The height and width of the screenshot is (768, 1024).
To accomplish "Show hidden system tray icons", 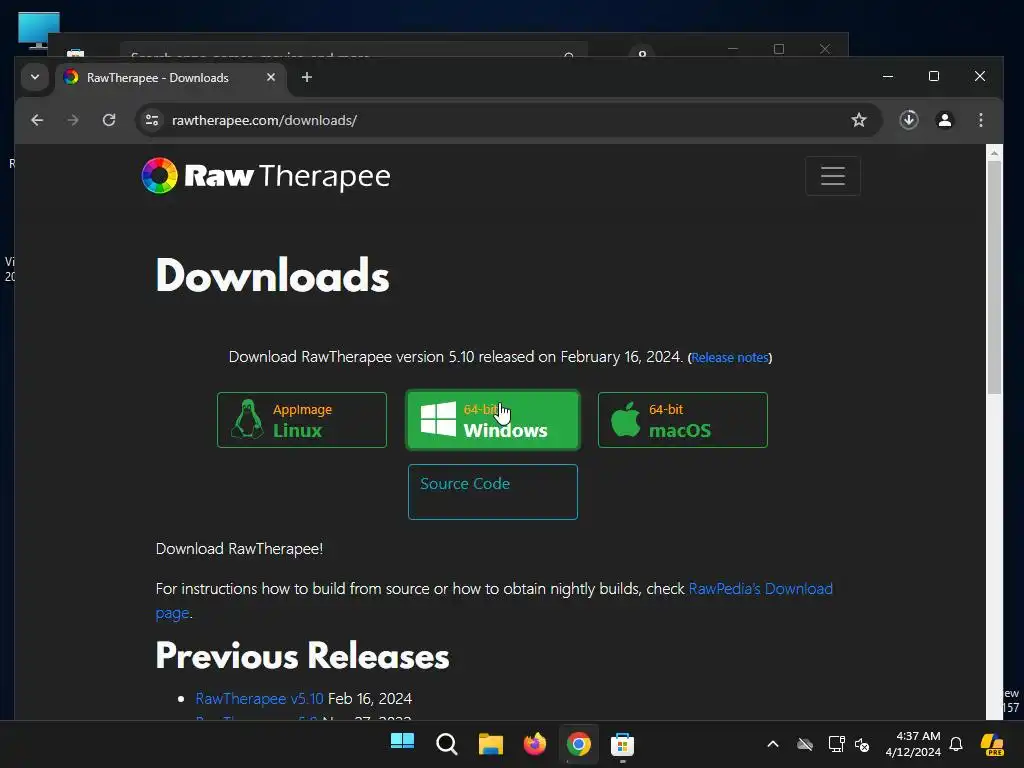I will tap(773, 744).
